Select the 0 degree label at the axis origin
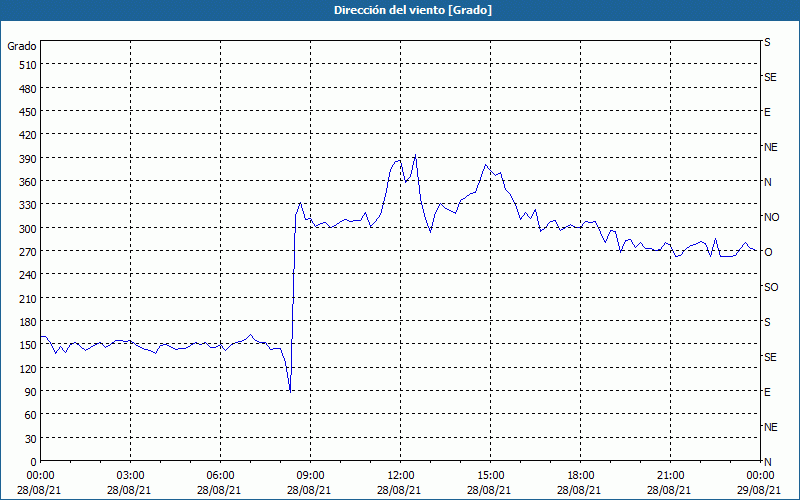800x500 pixels. (x=33, y=462)
